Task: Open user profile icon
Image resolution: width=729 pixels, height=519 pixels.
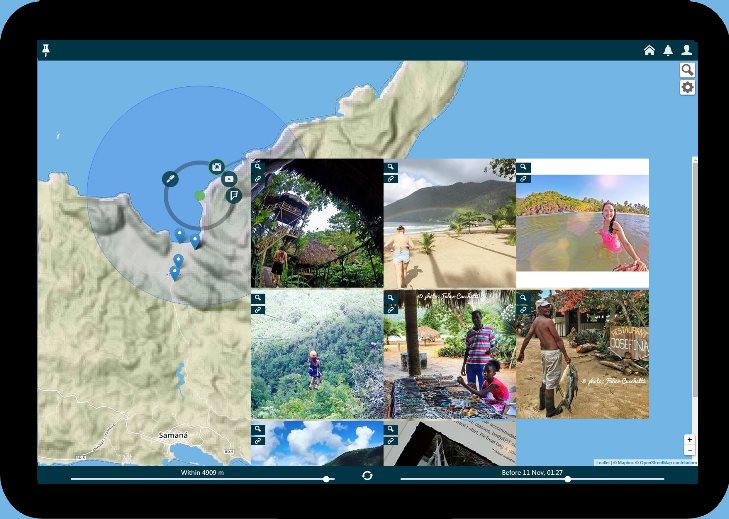Action: (x=686, y=50)
